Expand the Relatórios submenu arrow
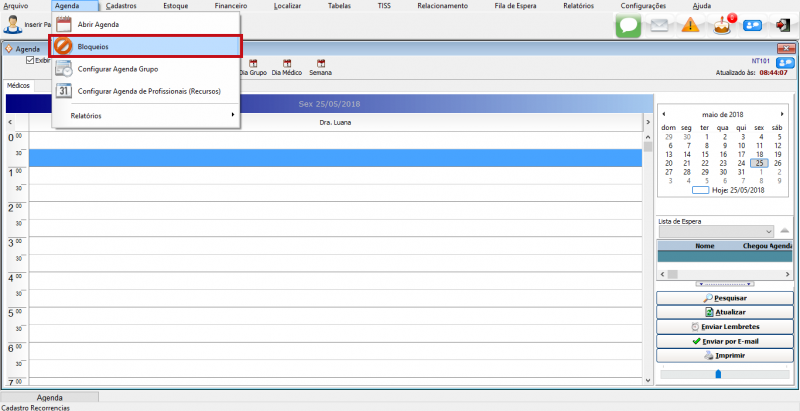 [233, 115]
